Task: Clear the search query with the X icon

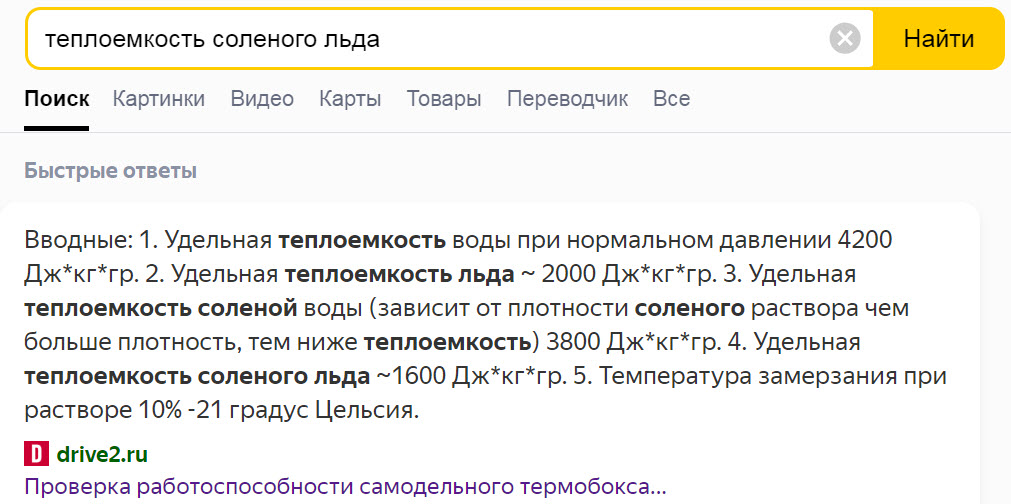Action: [x=845, y=39]
